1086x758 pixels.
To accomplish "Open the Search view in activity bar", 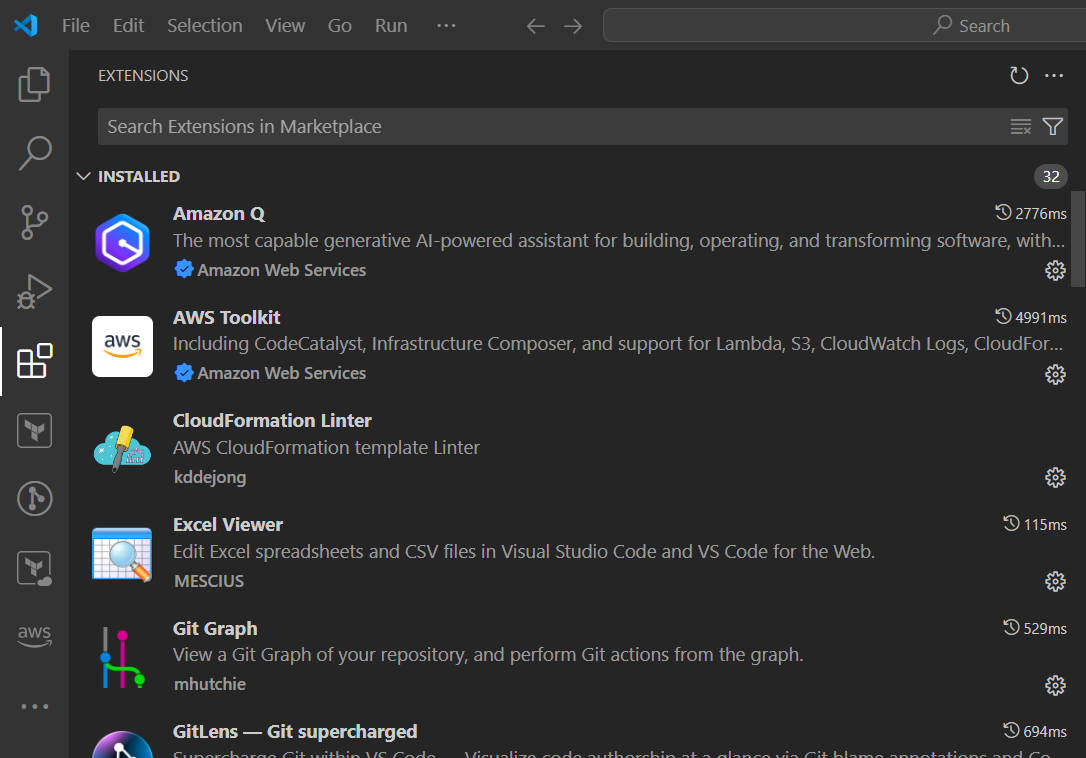I will pos(34,153).
